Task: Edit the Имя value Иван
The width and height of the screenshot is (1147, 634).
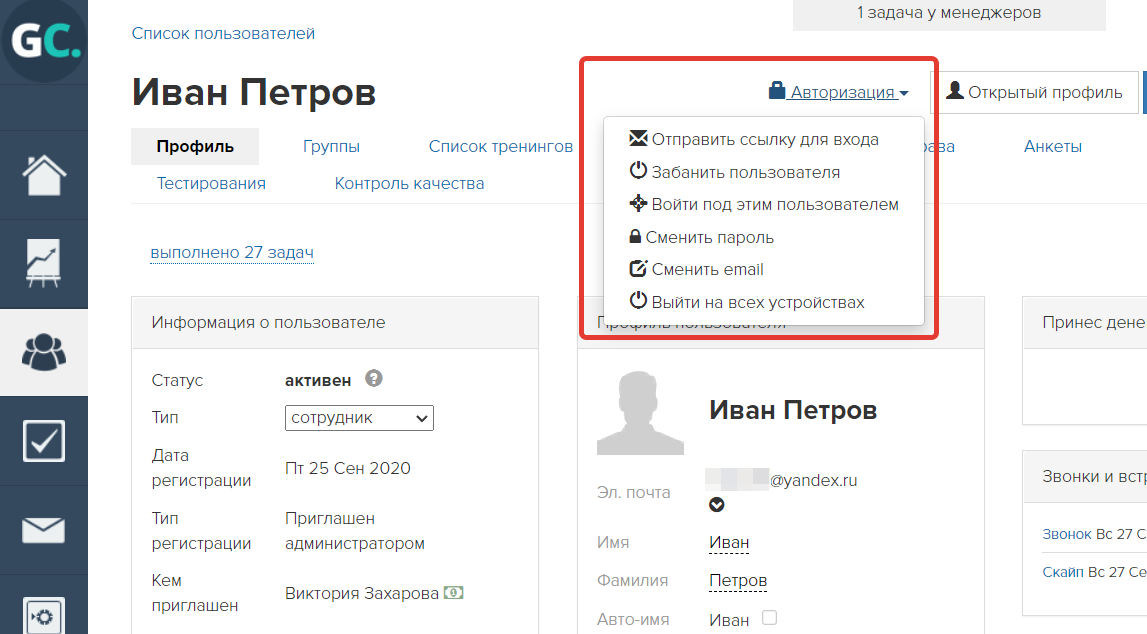Action: [x=729, y=543]
